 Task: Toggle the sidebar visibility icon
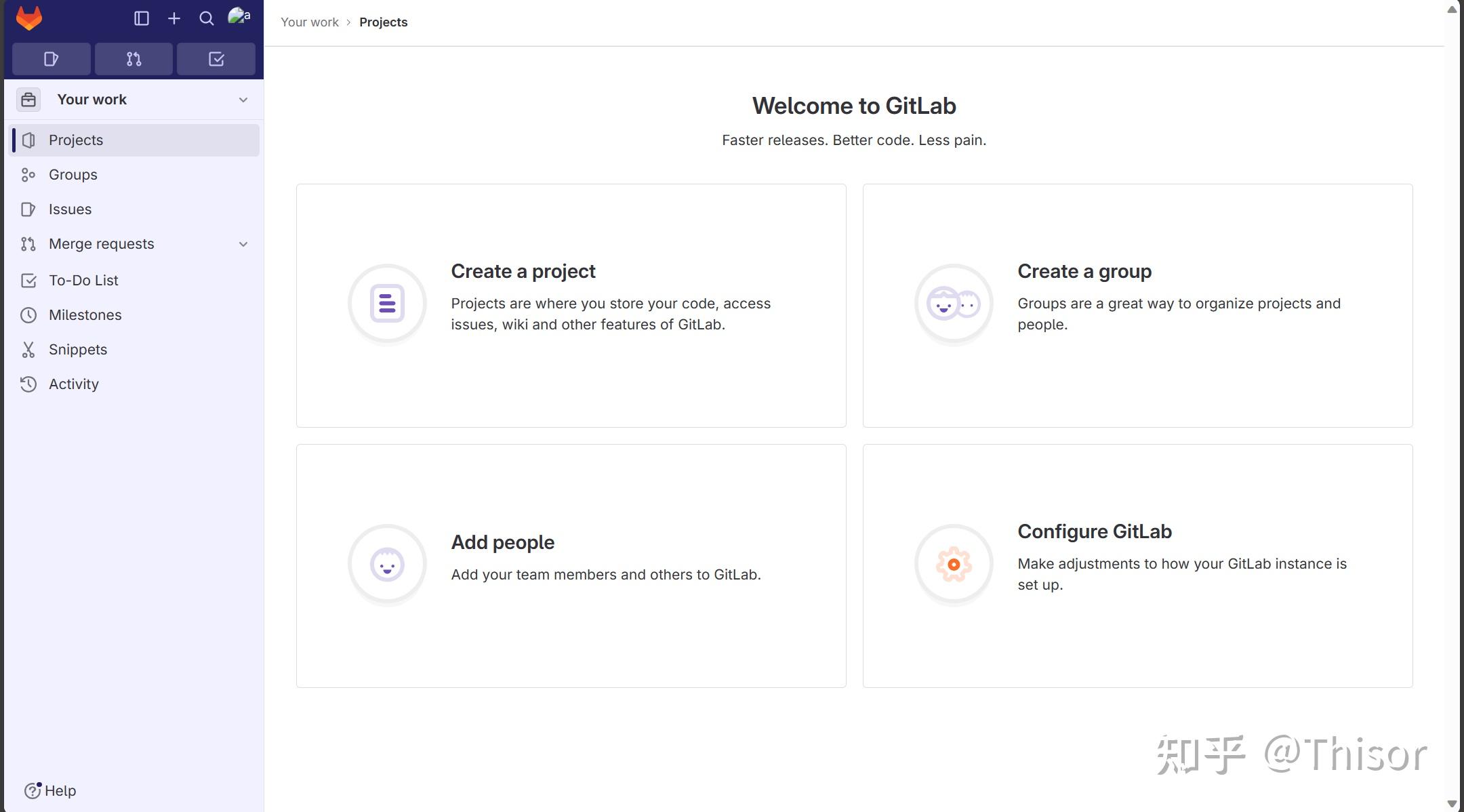click(142, 18)
